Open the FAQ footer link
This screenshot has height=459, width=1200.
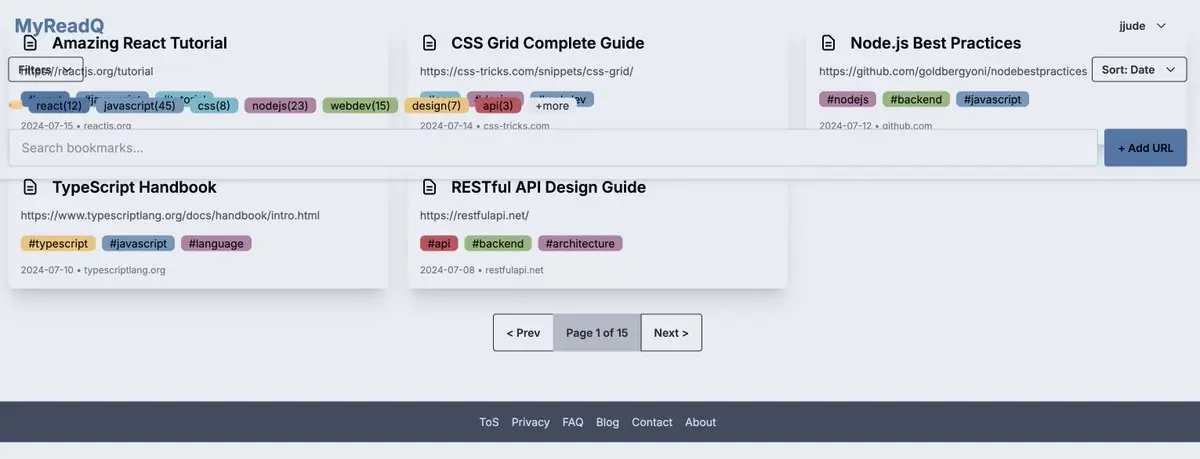click(573, 422)
